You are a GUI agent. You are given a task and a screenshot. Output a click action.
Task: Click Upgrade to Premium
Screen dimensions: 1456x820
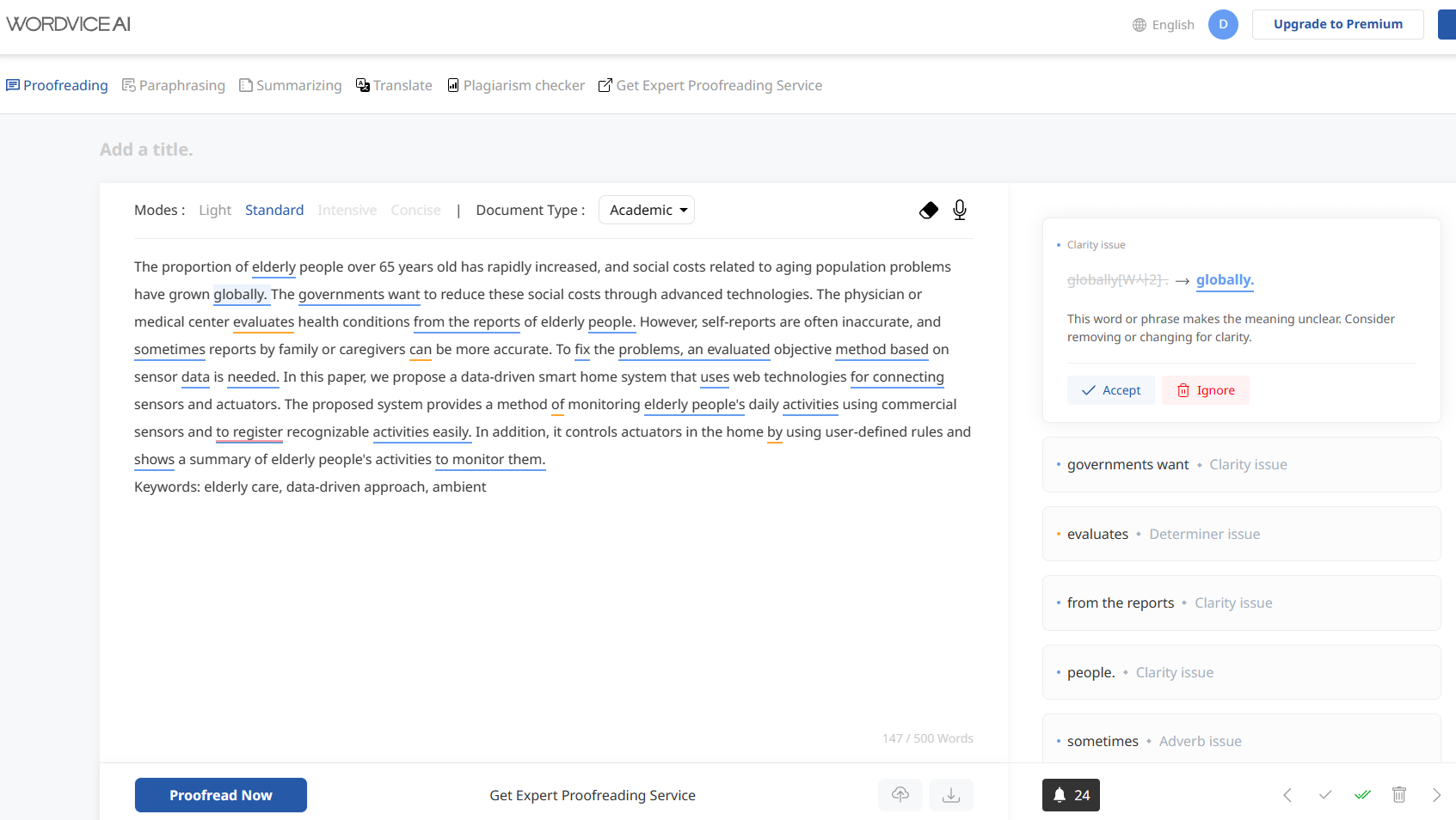pyautogui.click(x=1337, y=24)
